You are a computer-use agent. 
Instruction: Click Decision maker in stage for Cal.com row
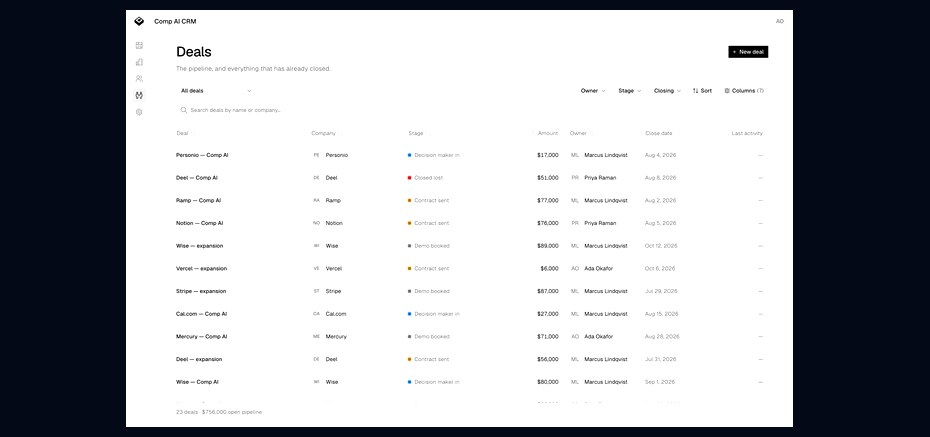(x=434, y=314)
